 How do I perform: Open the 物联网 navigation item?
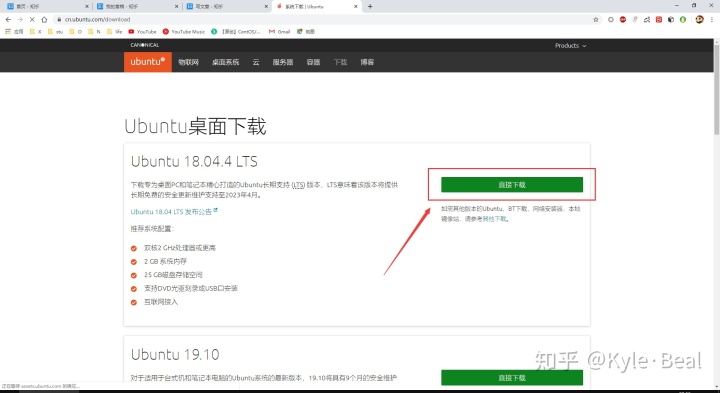click(x=188, y=62)
